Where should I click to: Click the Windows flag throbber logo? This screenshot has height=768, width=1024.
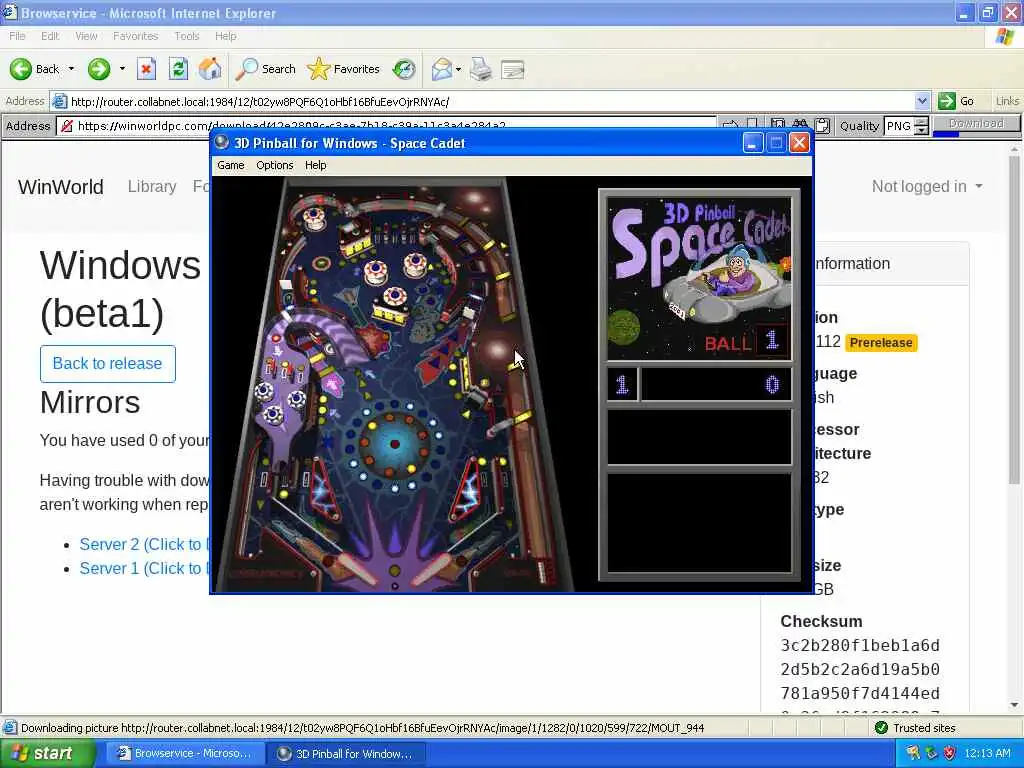pos(1006,37)
